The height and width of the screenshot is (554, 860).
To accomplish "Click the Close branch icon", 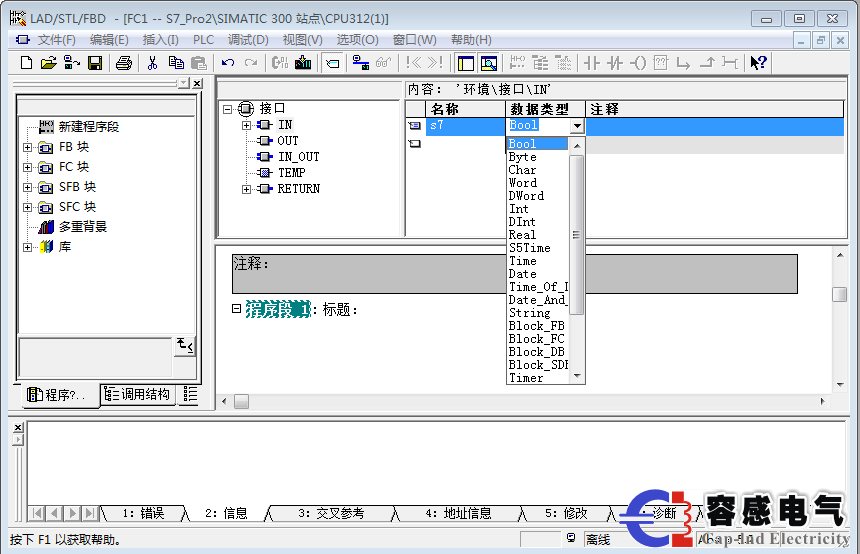I will (707, 63).
